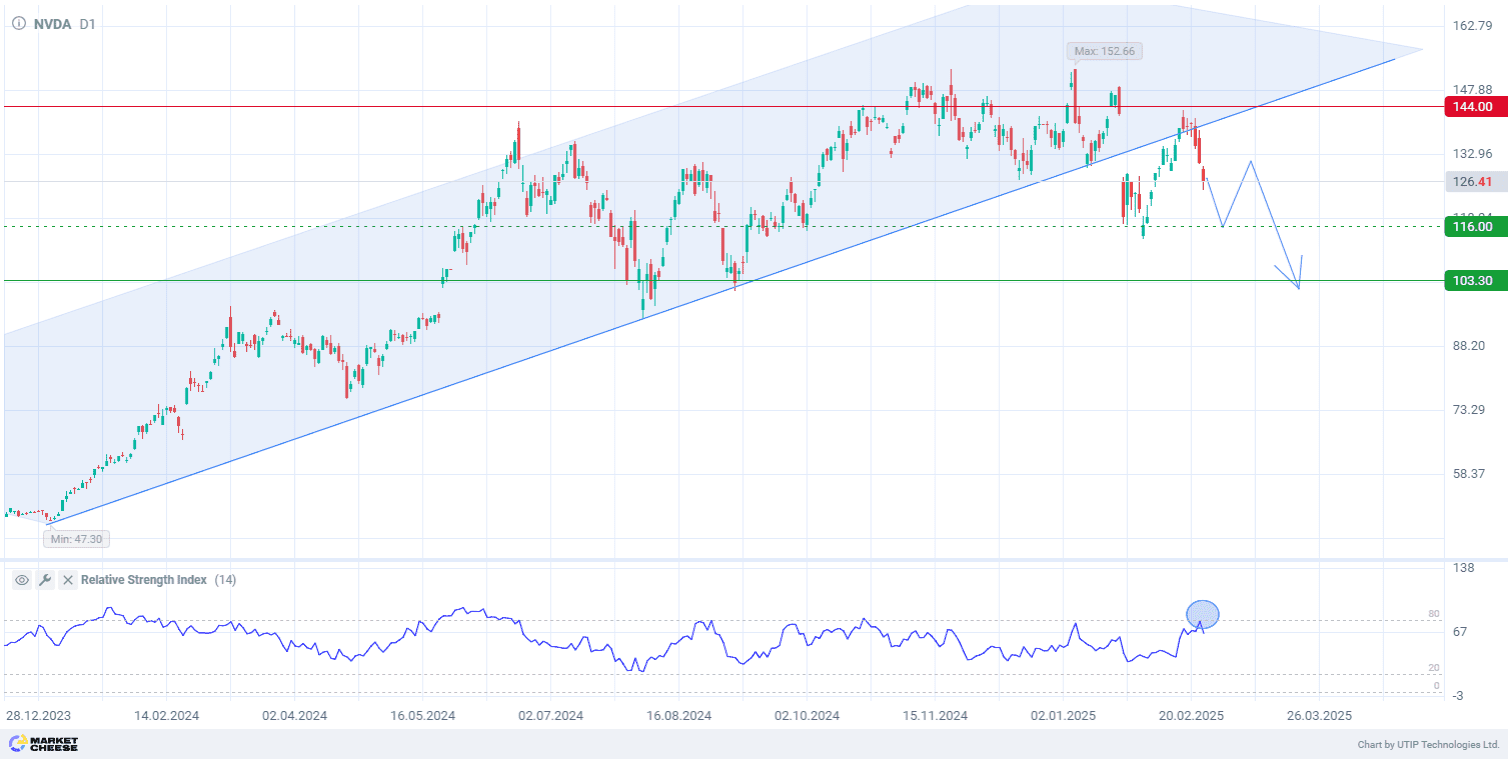This screenshot has height=759, width=1508.
Task: Click the 20.02.2025 date label
Action: 1192,716
